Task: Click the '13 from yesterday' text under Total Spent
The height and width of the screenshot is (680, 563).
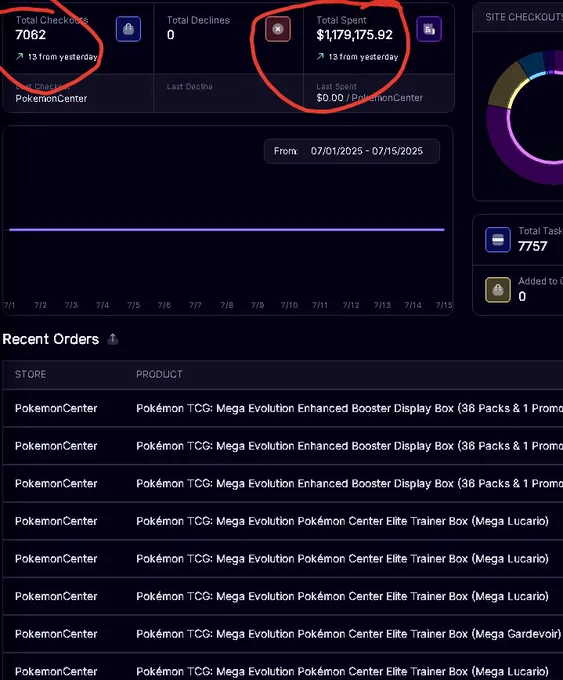Action: coord(363,57)
